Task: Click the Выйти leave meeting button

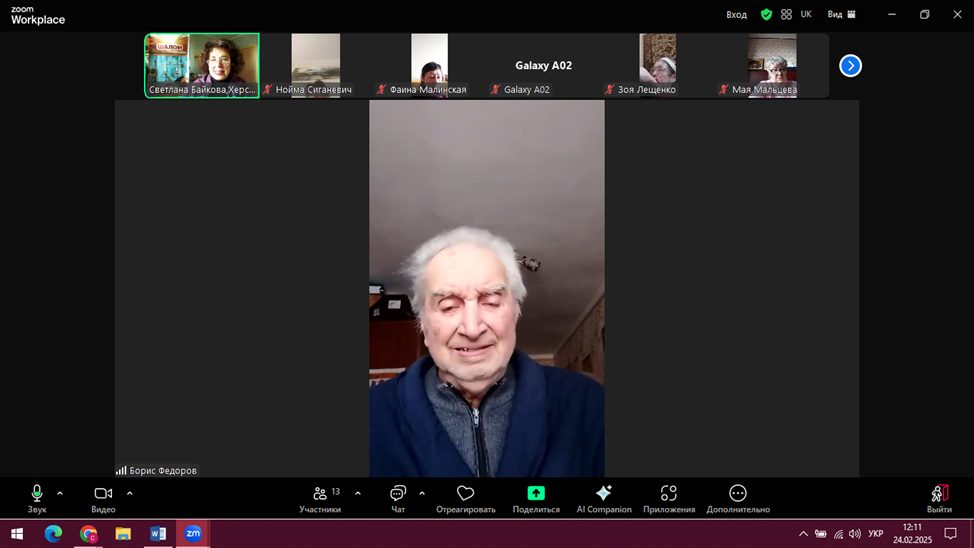Action: click(x=939, y=498)
